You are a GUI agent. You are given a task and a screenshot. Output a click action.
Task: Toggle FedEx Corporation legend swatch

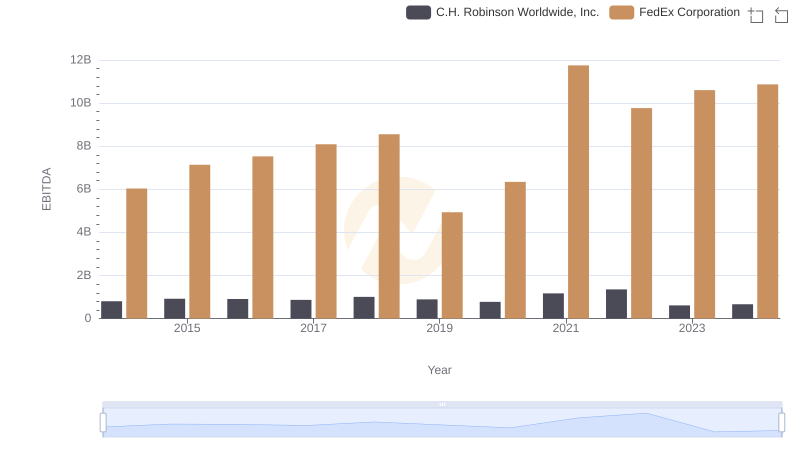point(621,12)
